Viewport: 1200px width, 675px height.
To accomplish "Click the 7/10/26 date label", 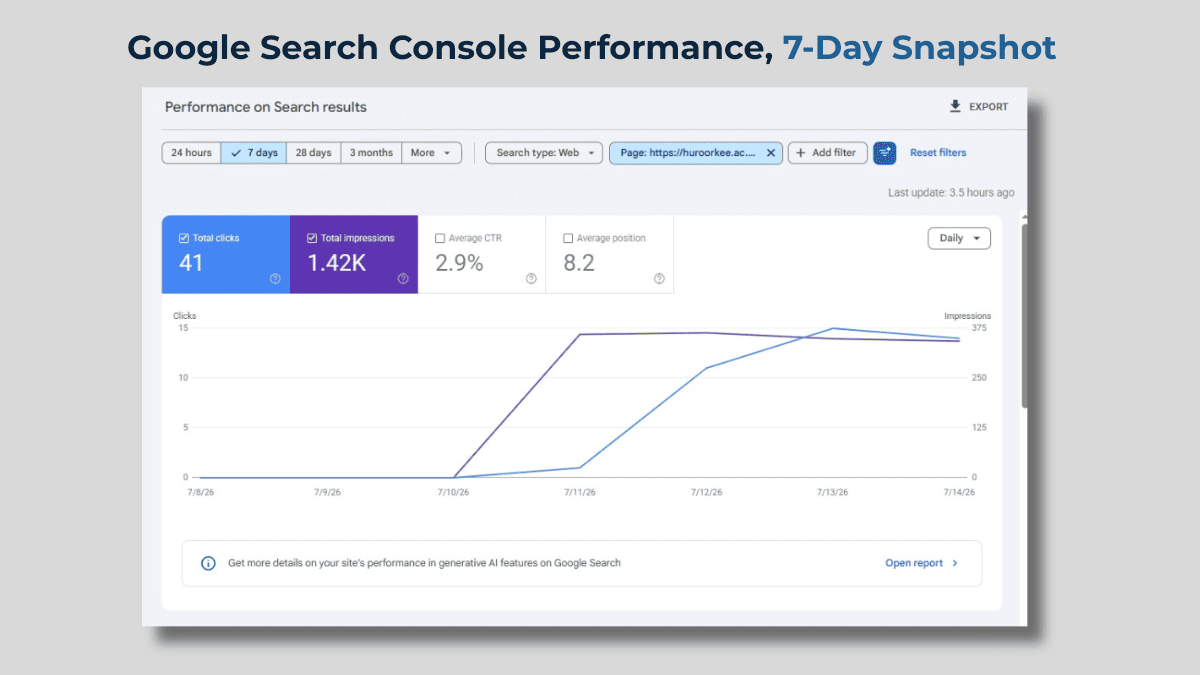I will (454, 492).
